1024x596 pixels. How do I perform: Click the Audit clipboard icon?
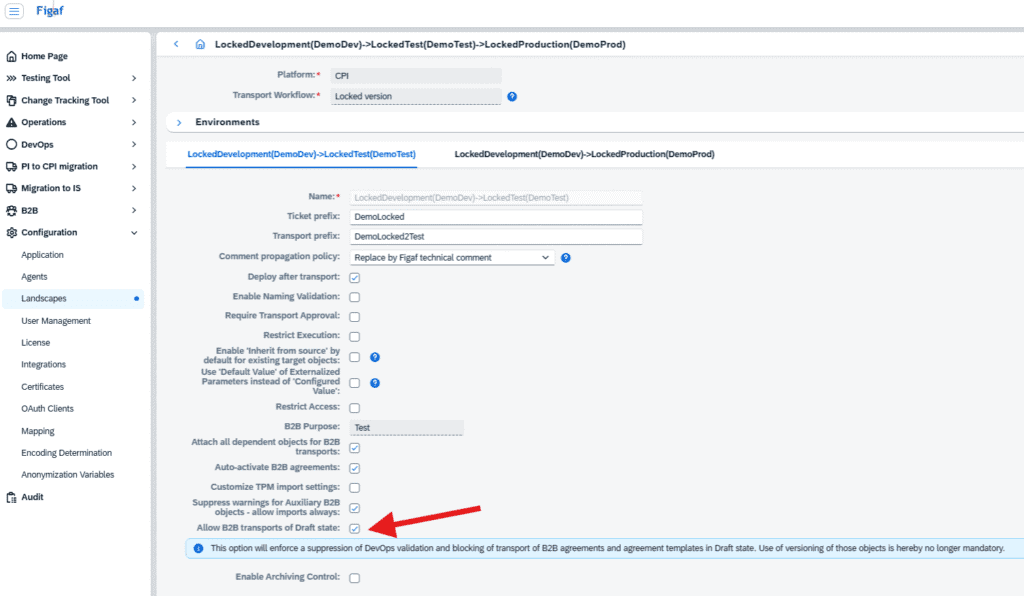(x=11, y=497)
